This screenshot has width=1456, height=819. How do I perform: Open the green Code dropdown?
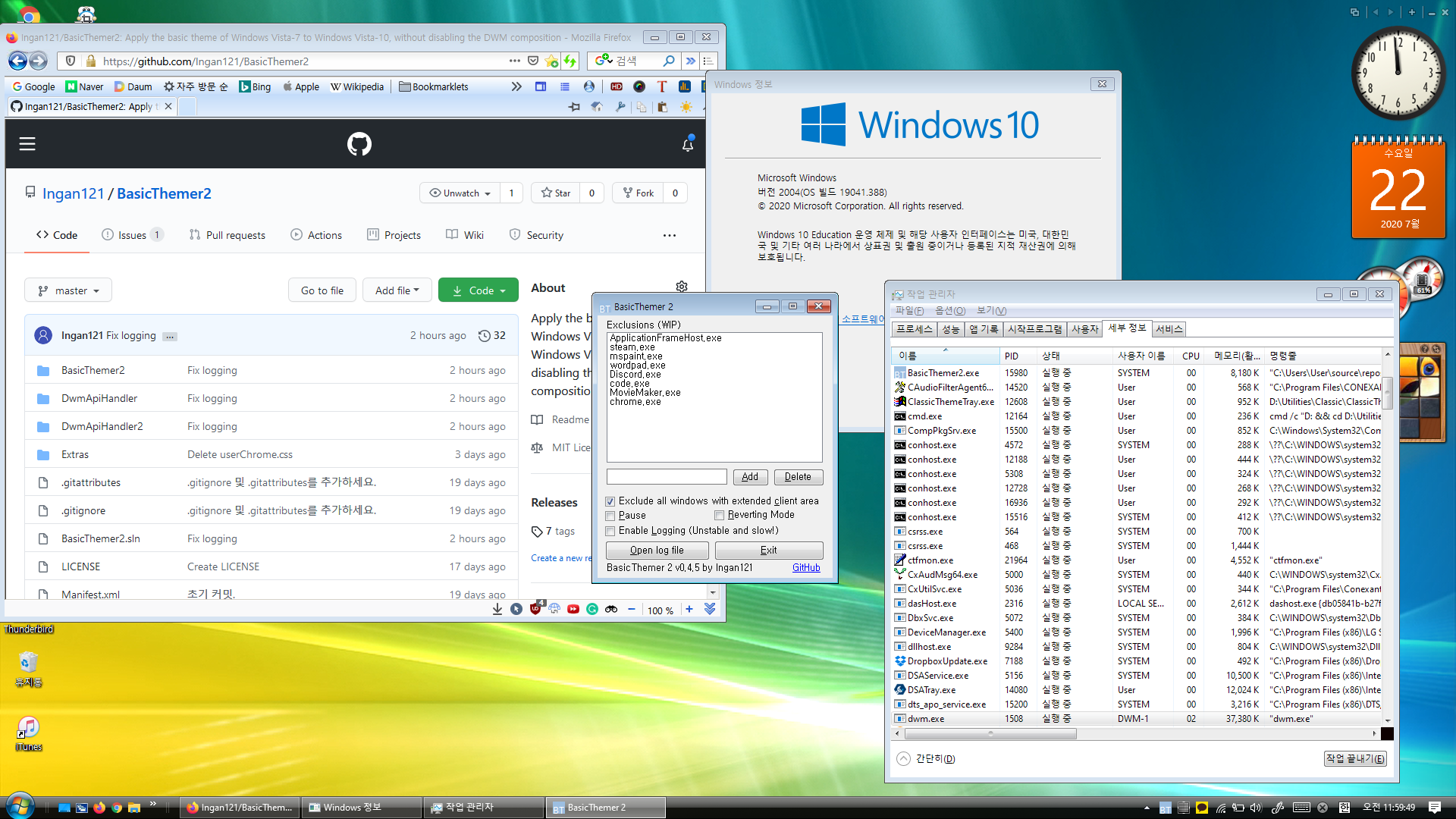pyautogui.click(x=478, y=290)
